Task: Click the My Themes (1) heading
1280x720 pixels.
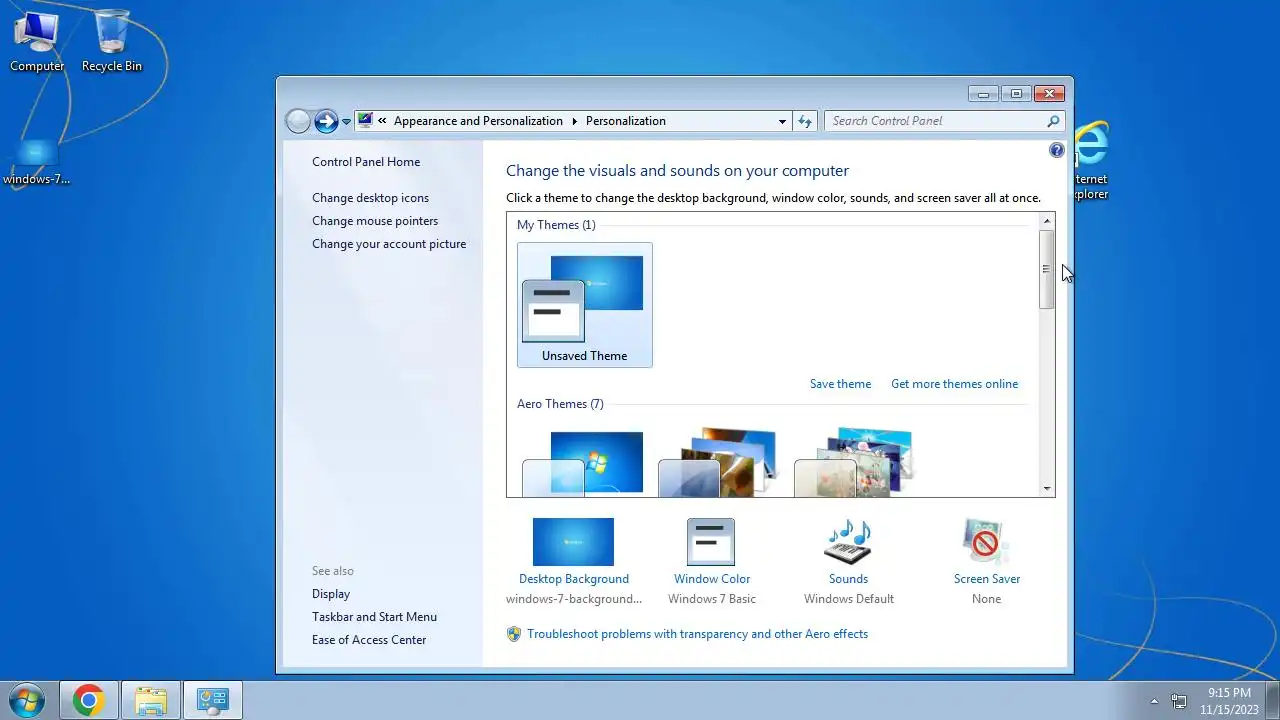Action: point(556,225)
